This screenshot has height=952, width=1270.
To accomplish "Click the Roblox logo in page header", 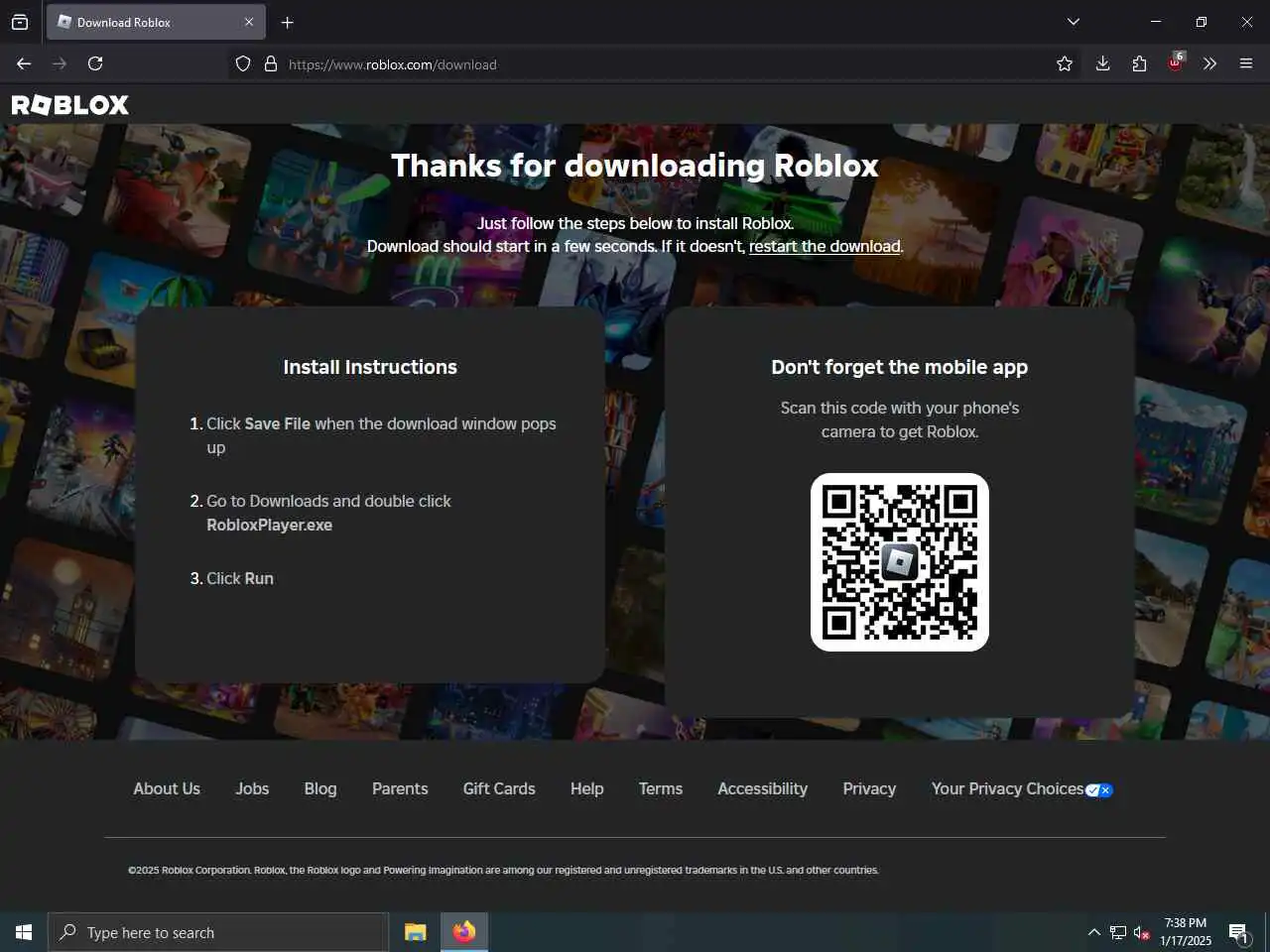I will click(69, 105).
